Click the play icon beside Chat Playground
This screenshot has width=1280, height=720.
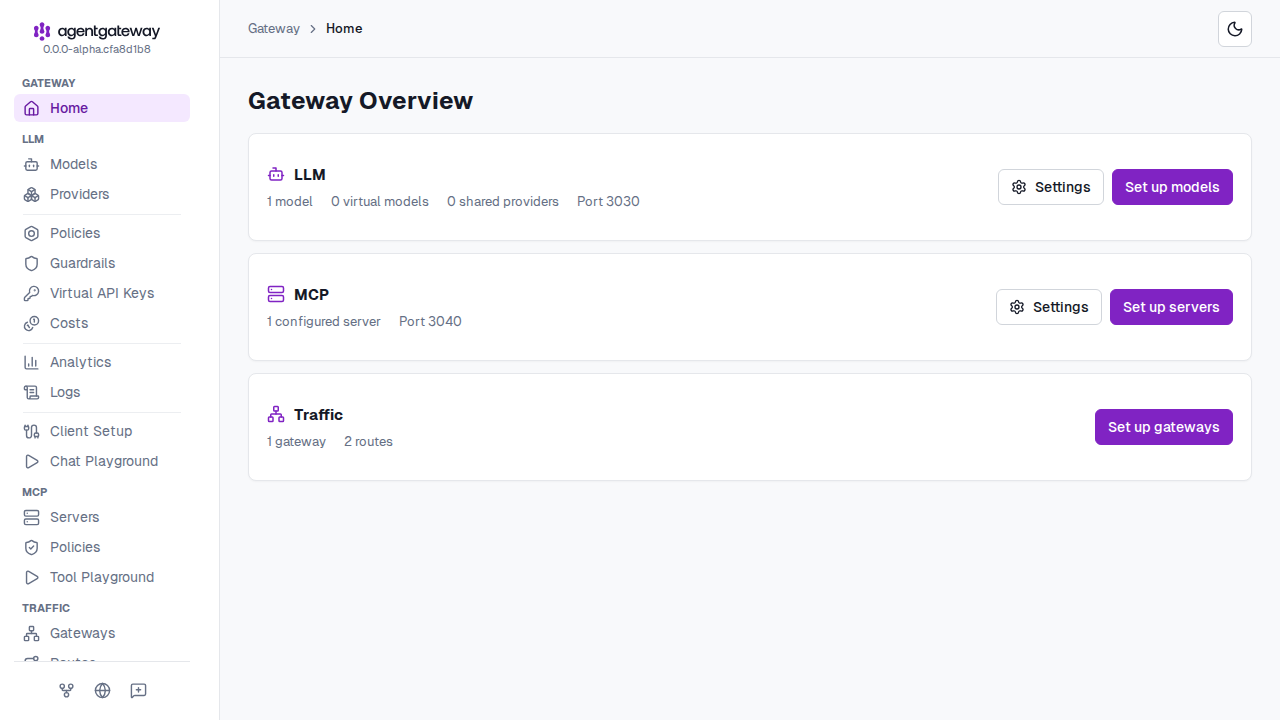(32, 461)
